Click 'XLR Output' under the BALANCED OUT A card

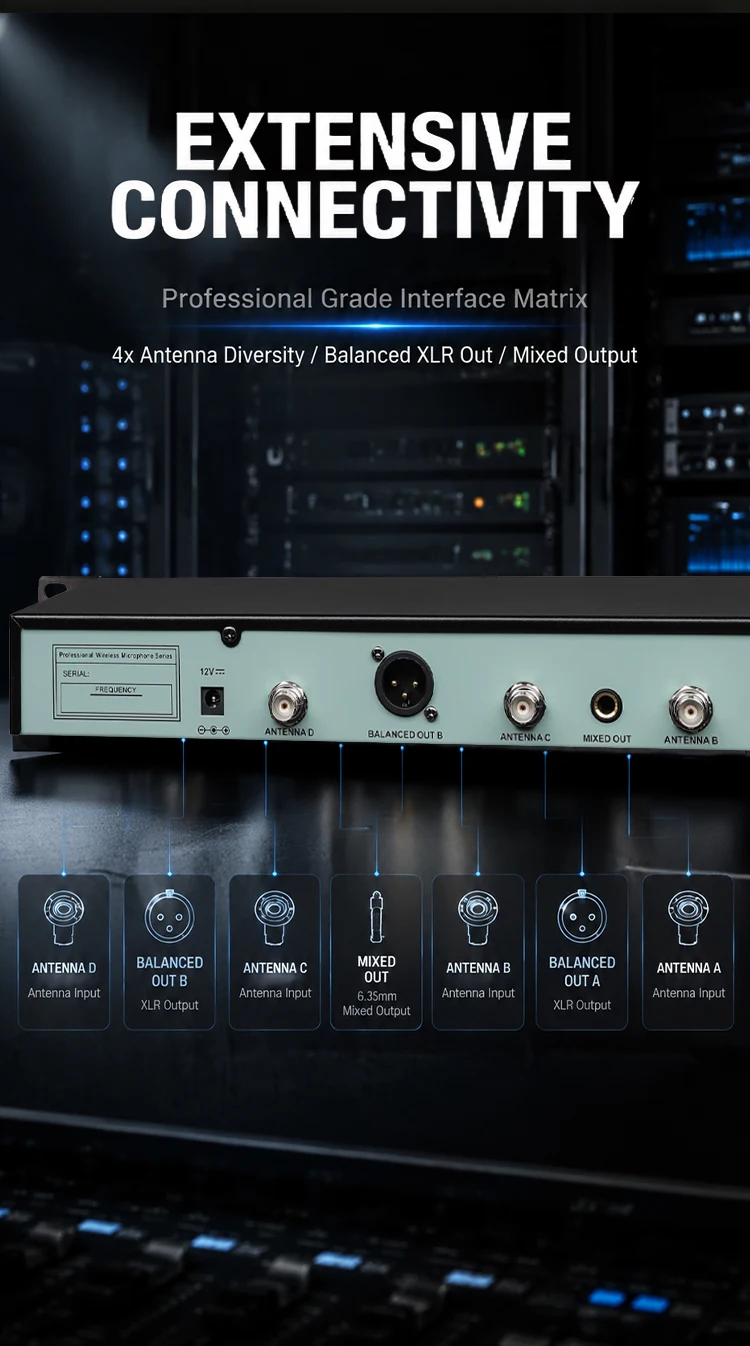(582, 1005)
